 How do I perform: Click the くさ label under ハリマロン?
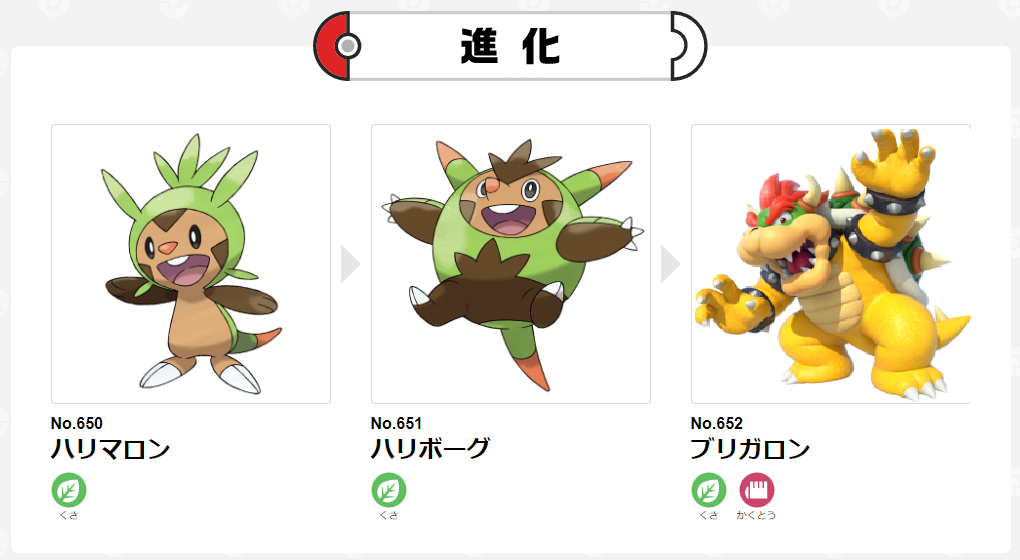pyautogui.click(x=69, y=515)
